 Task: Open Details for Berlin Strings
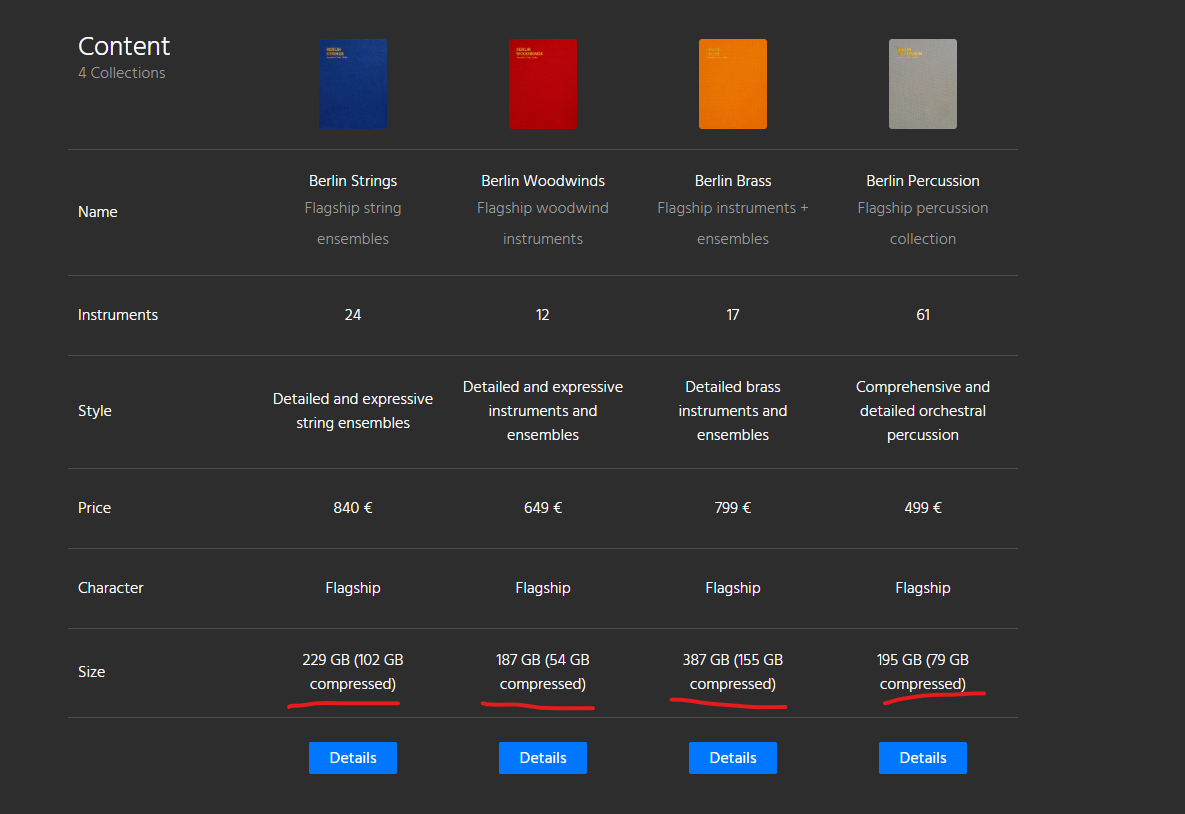[353, 758]
